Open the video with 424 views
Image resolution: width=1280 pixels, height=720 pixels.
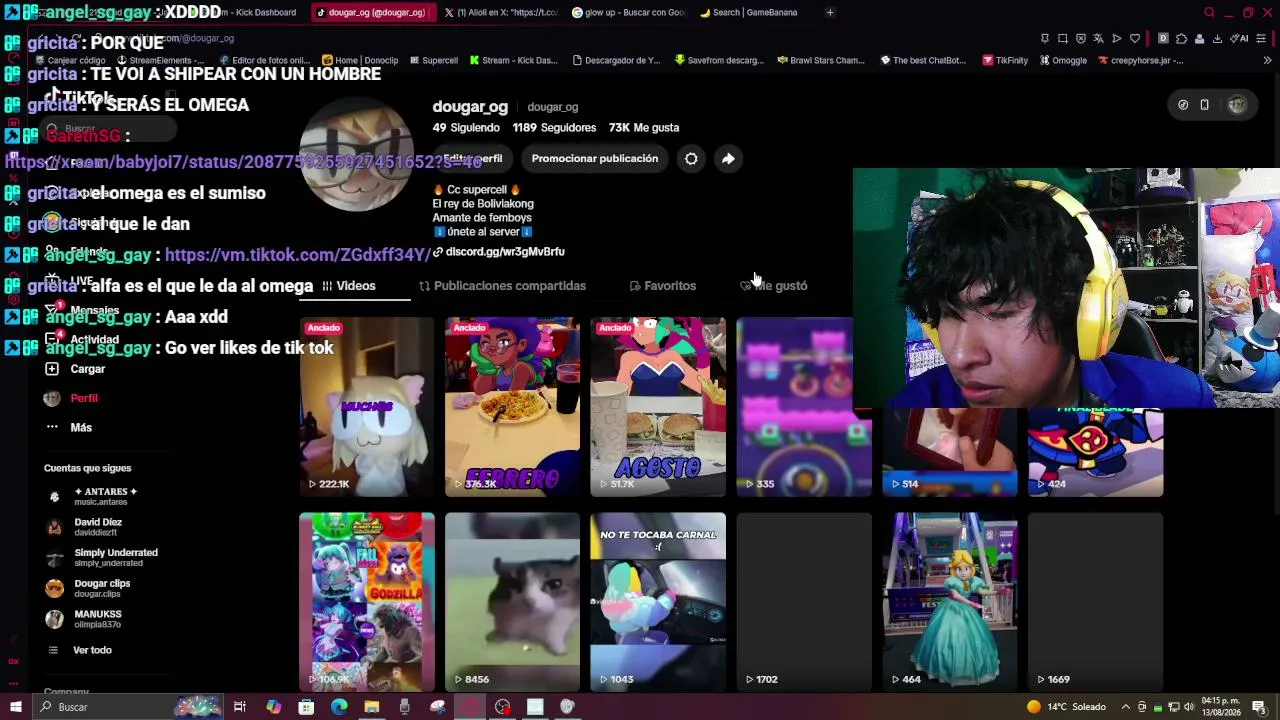pyautogui.click(x=1096, y=453)
